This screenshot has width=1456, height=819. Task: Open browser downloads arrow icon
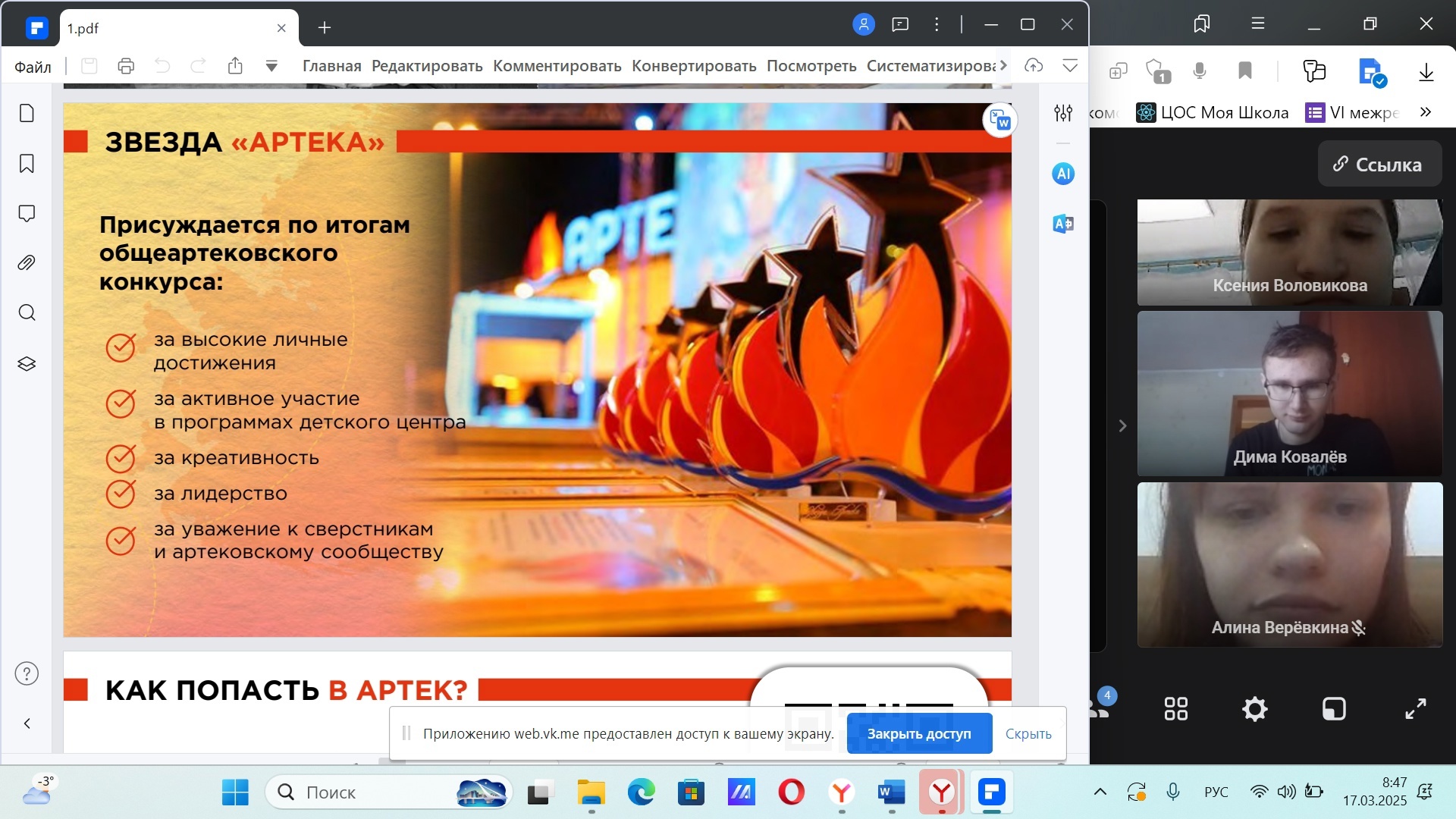(1426, 72)
